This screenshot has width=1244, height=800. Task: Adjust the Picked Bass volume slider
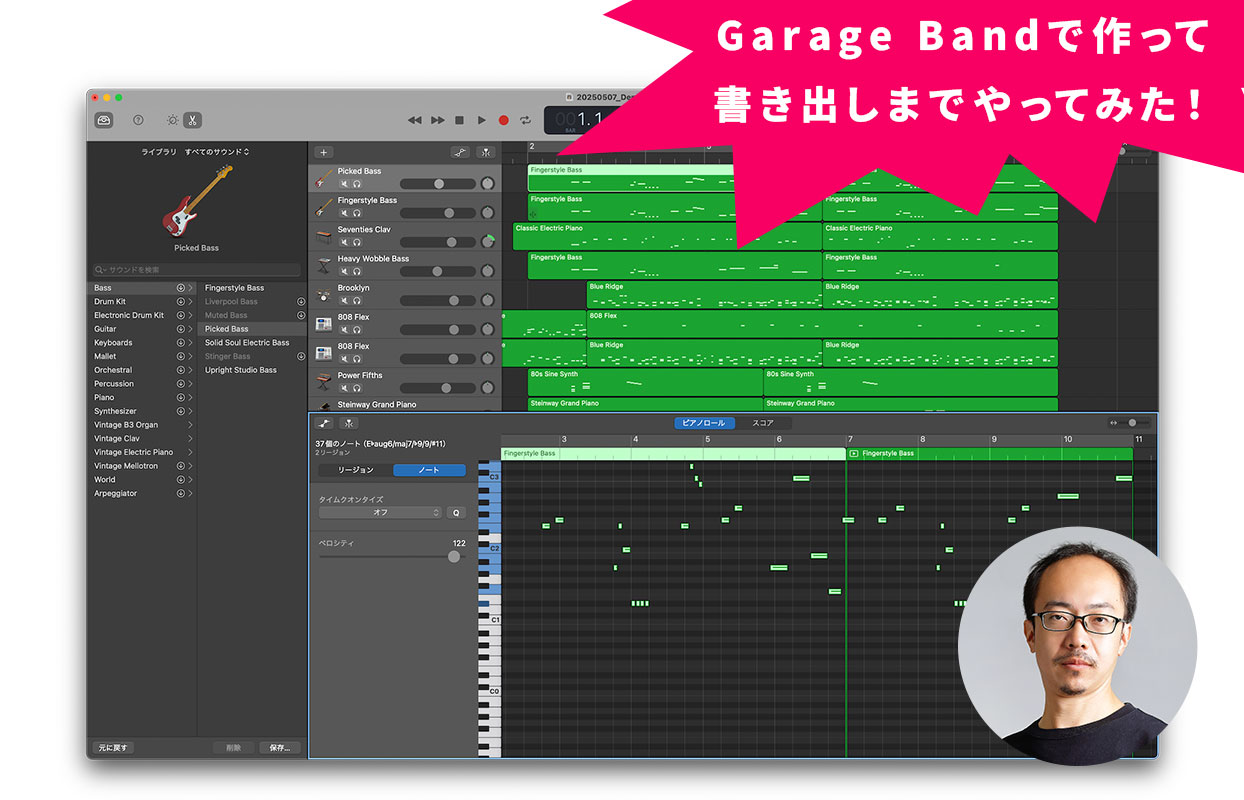pos(438,184)
